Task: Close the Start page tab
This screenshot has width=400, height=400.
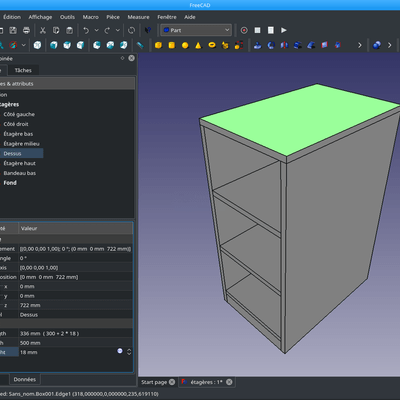Action: 172,382
